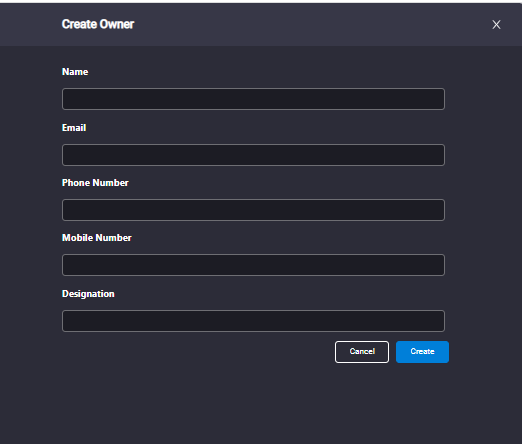The height and width of the screenshot is (444, 522).
Task: Click the "Email" field label
Action: pos(74,128)
